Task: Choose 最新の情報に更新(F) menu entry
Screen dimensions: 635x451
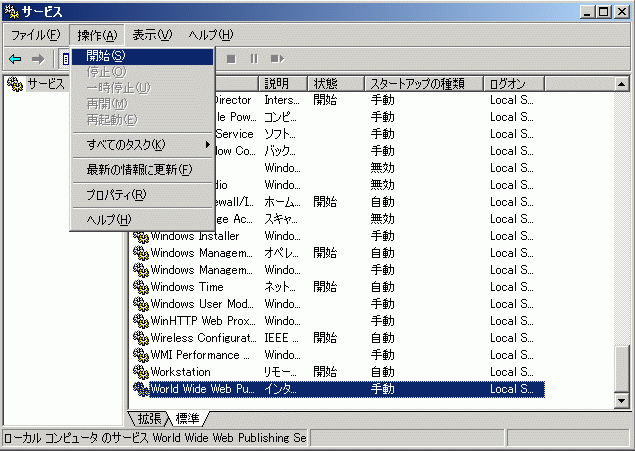Action: click(x=143, y=170)
